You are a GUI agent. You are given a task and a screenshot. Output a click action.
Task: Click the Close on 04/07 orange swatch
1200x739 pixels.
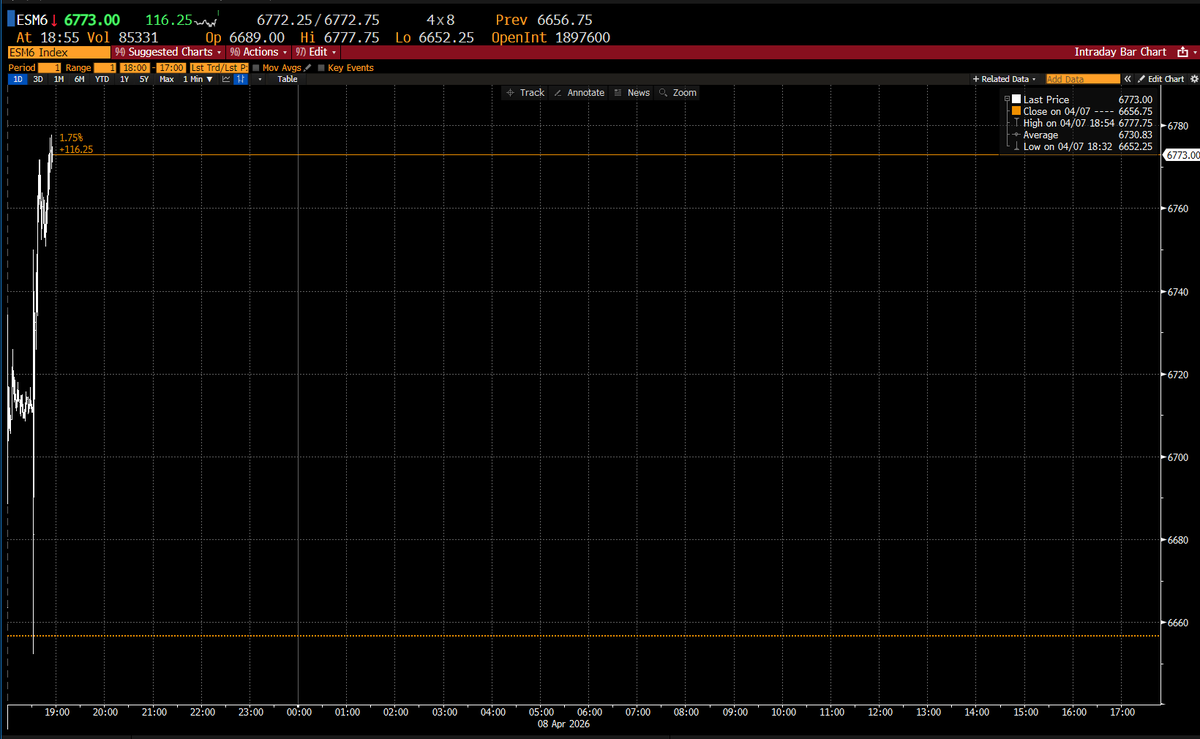1016,111
